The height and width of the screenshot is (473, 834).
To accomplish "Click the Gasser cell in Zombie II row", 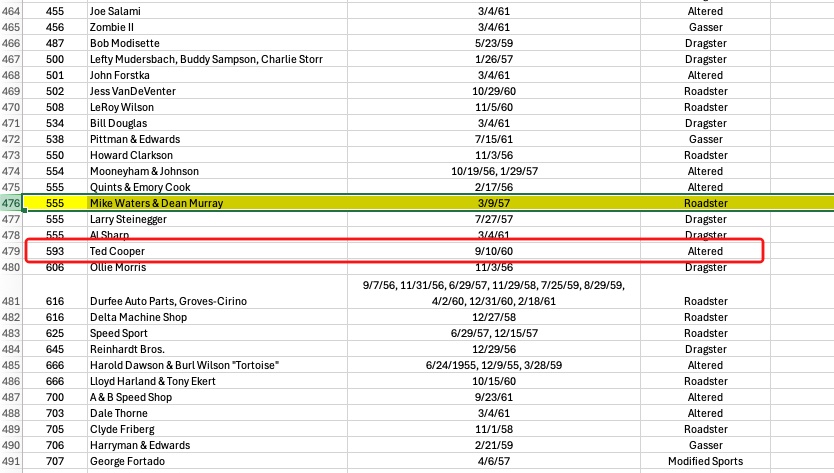I will (705, 27).
